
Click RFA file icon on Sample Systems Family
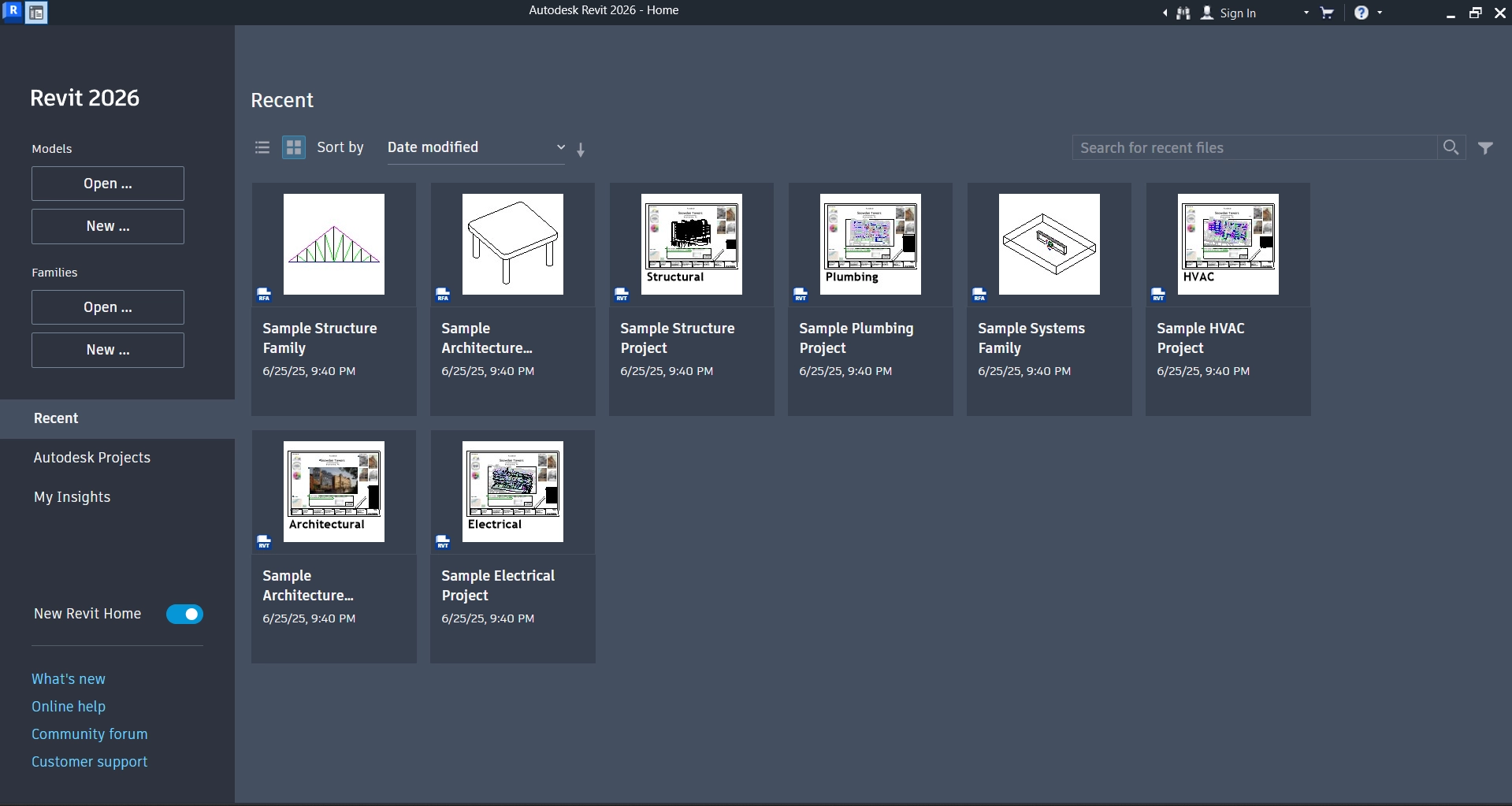tap(979, 295)
